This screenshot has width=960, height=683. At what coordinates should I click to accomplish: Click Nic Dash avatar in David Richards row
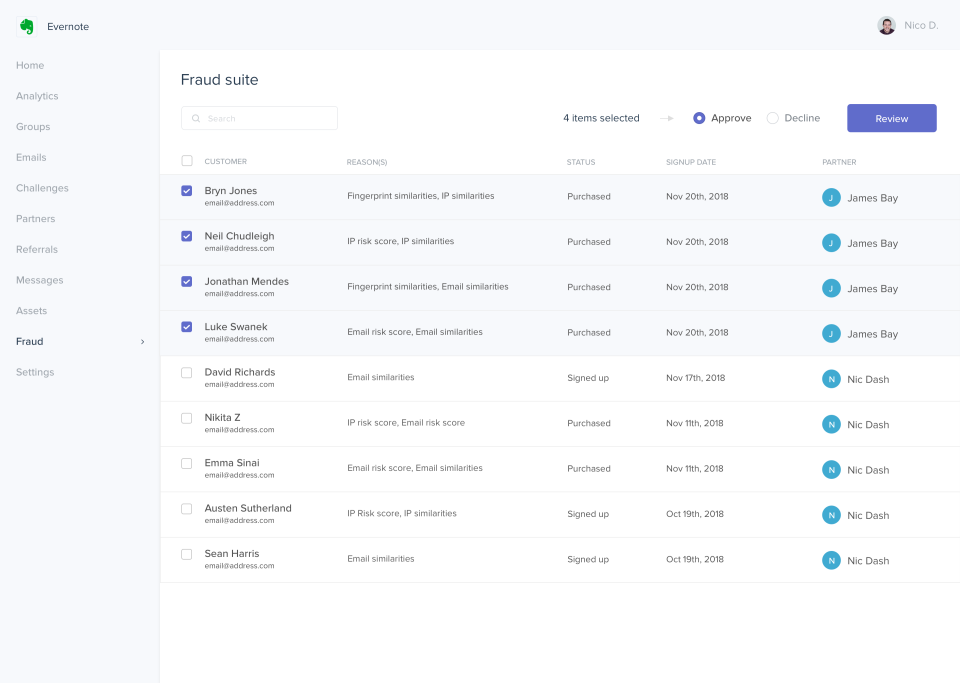[x=831, y=379]
